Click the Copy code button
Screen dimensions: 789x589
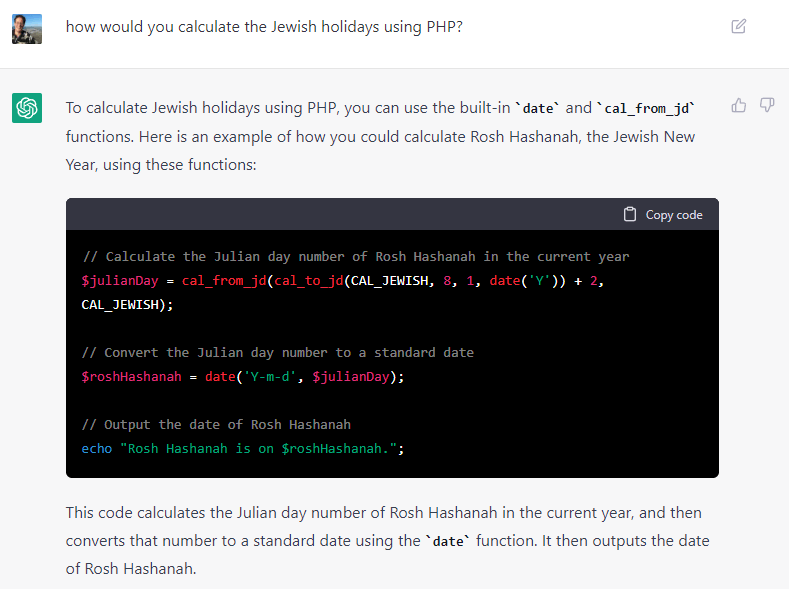point(663,214)
